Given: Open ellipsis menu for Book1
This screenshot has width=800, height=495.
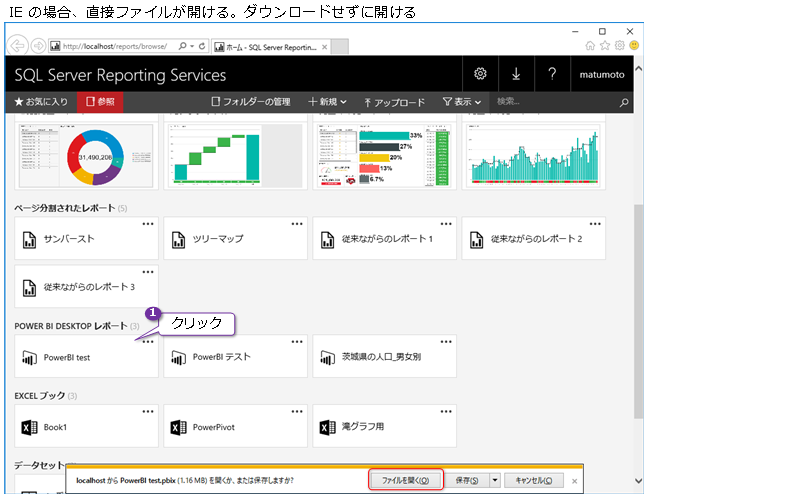Looking at the screenshot, I should click(148, 412).
